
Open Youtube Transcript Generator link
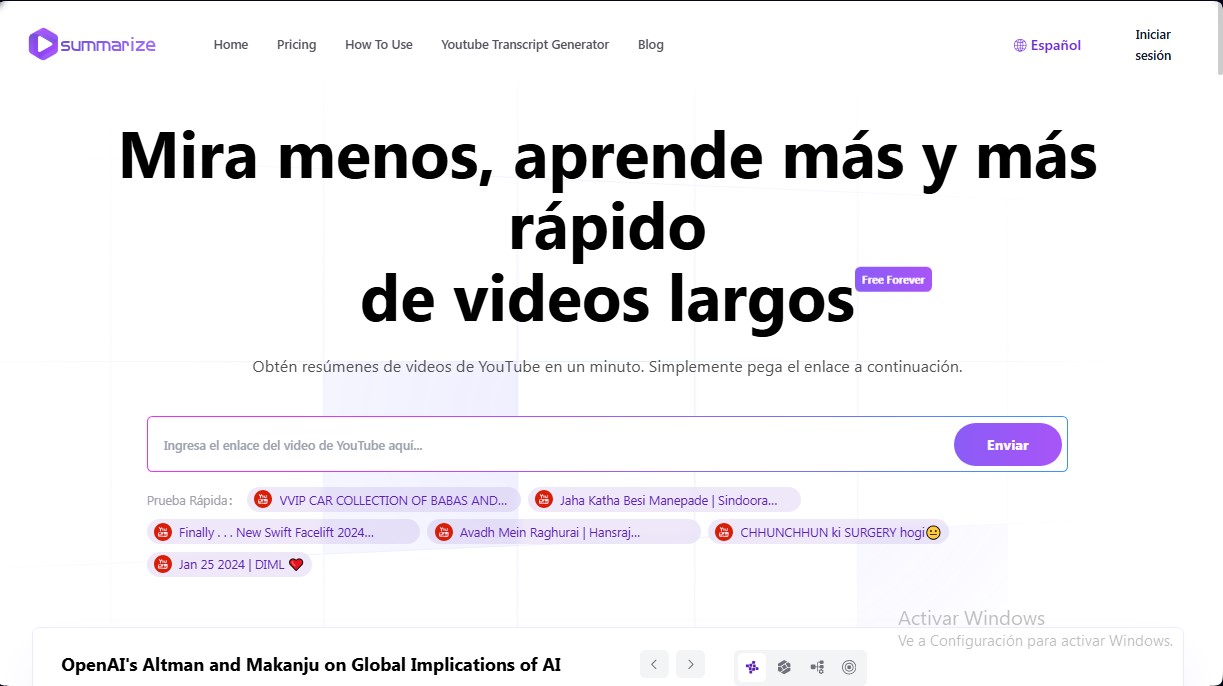pyautogui.click(x=525, y=45)
